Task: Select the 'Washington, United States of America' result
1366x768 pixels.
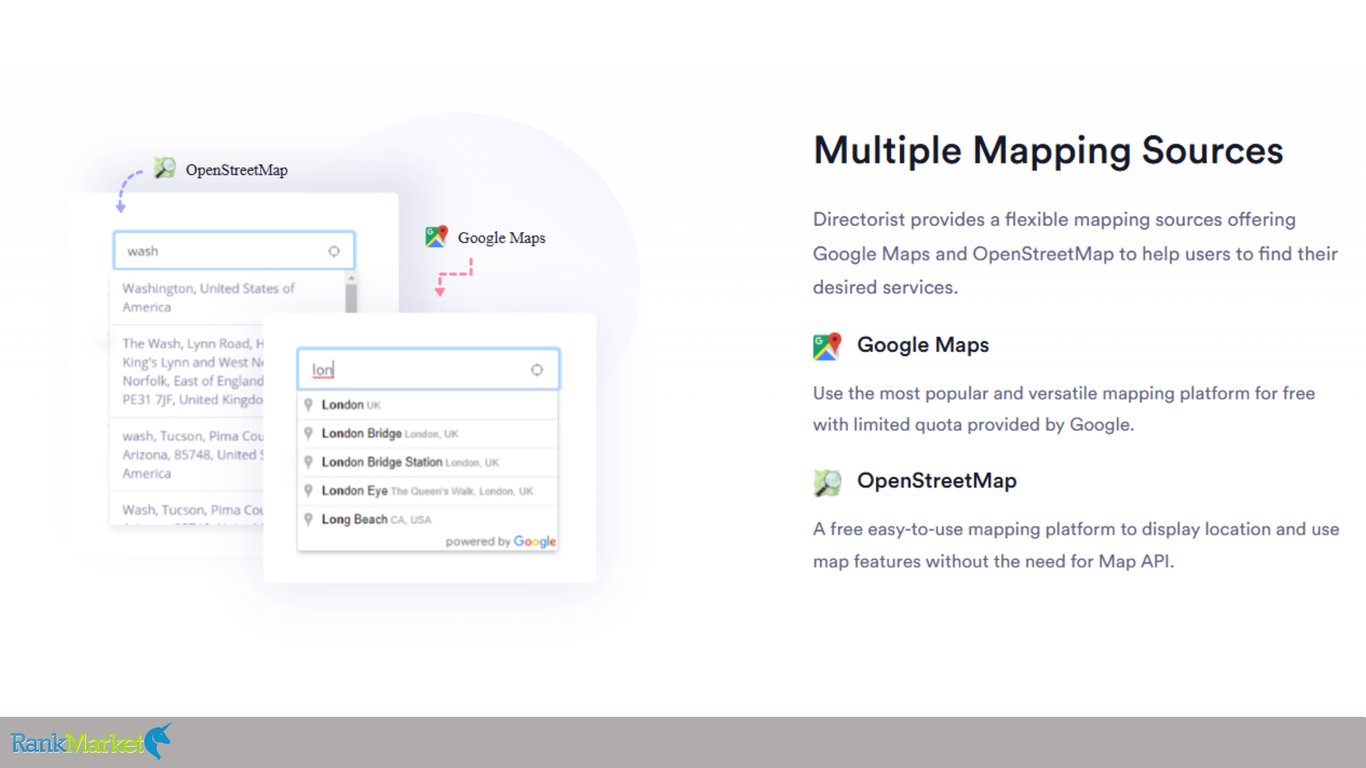Action: point(227,297)
